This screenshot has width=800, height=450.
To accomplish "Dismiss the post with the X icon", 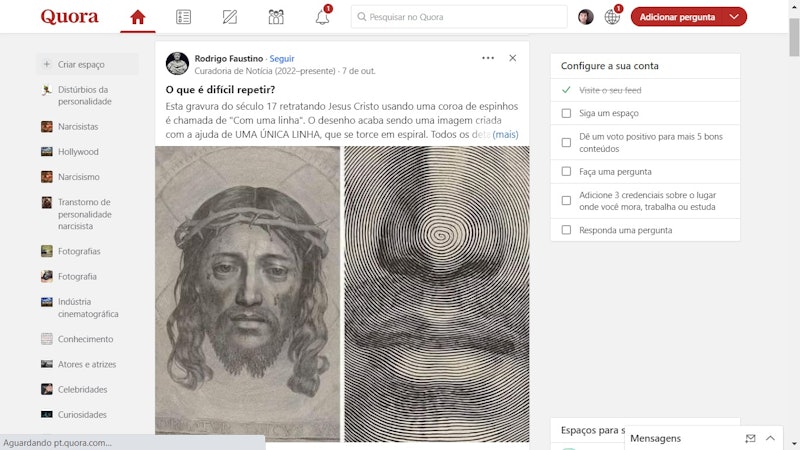I will (x=513, y=58).
